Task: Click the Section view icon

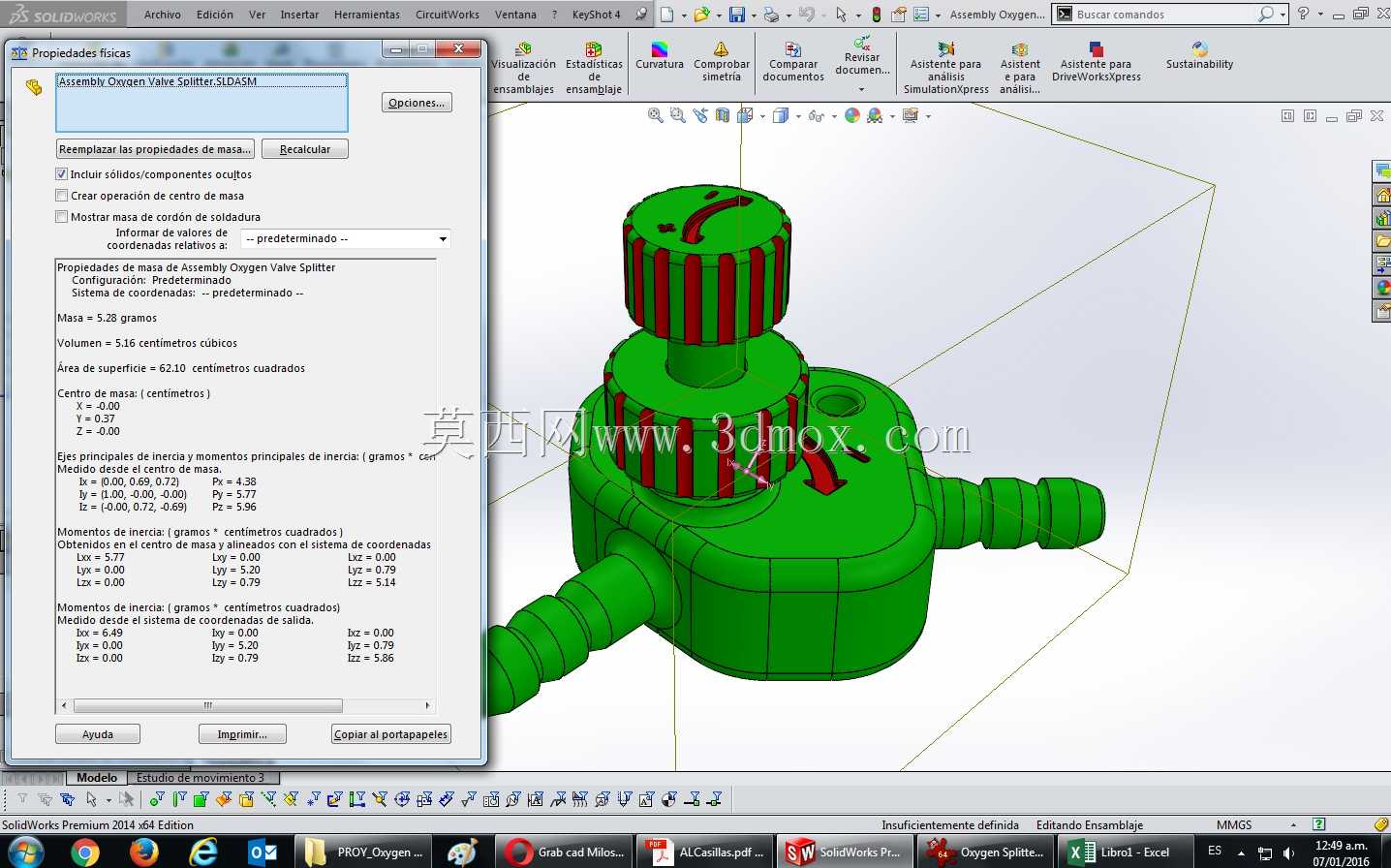Action: click(723, 115)
